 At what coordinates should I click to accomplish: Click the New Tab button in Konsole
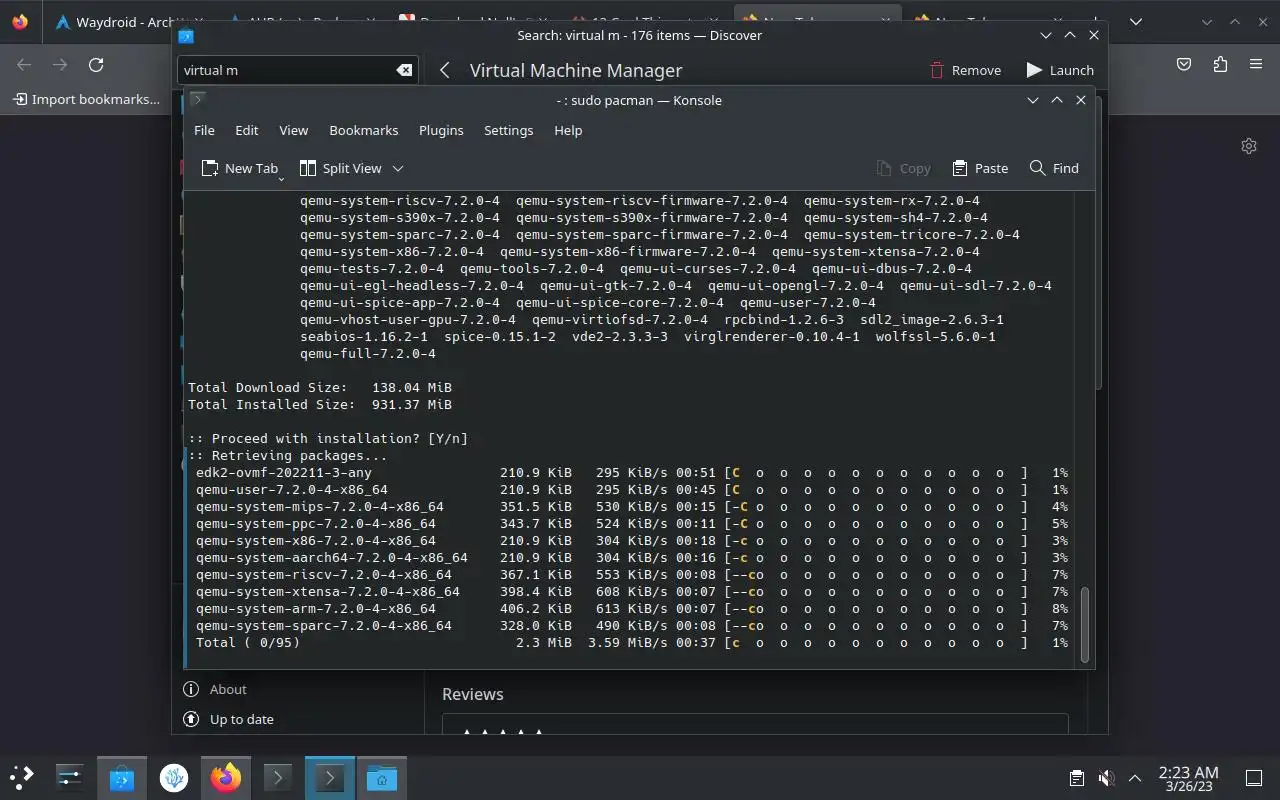240,168
